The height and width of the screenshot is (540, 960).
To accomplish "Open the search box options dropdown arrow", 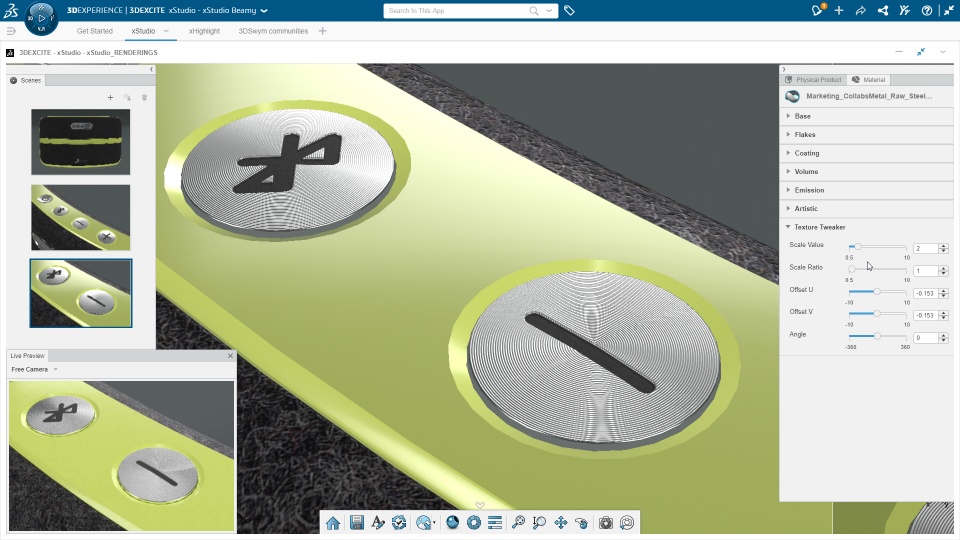I will [x=549, y=10].
